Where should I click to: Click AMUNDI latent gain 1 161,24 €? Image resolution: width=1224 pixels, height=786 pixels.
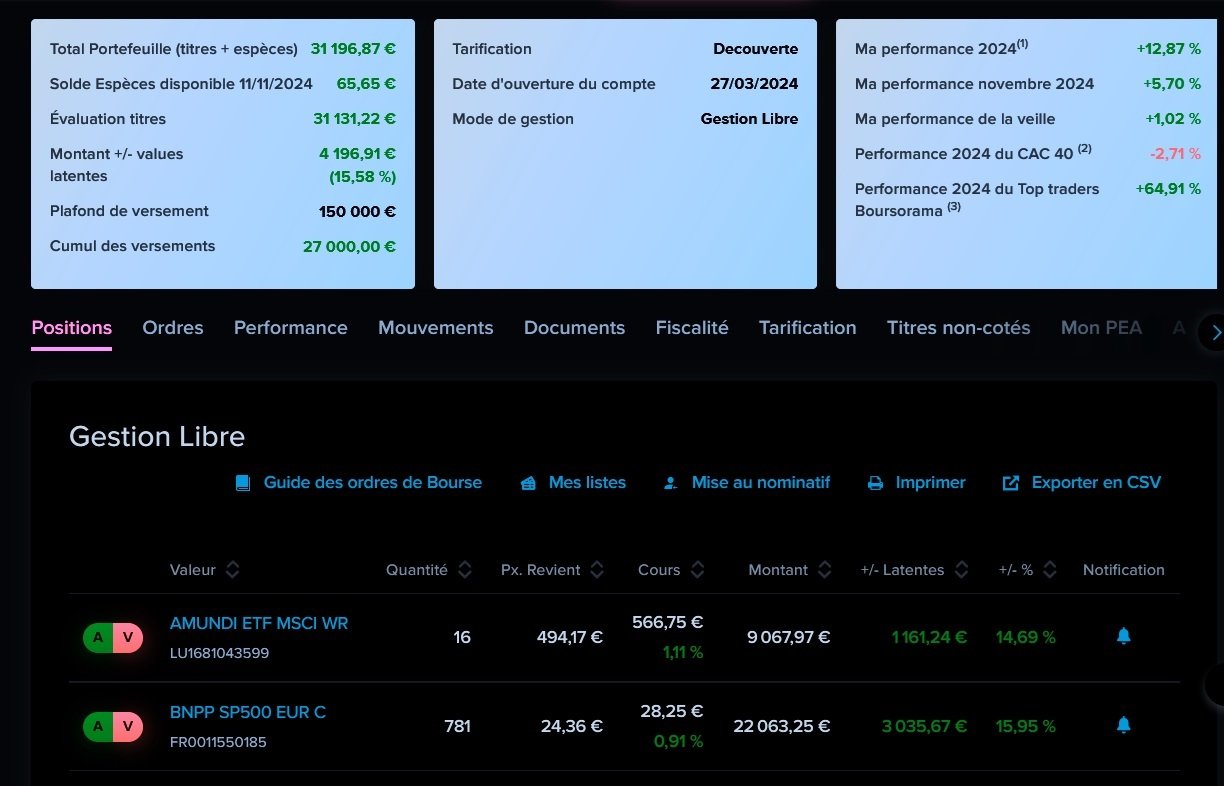tap(930, 637)
